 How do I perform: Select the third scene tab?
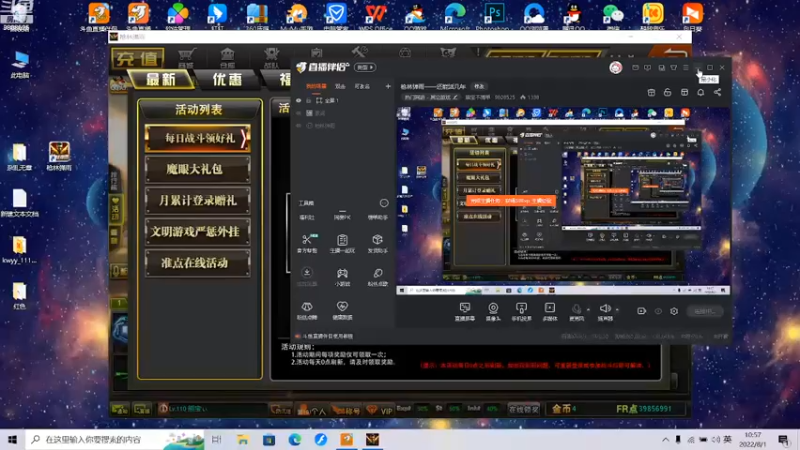362,86
